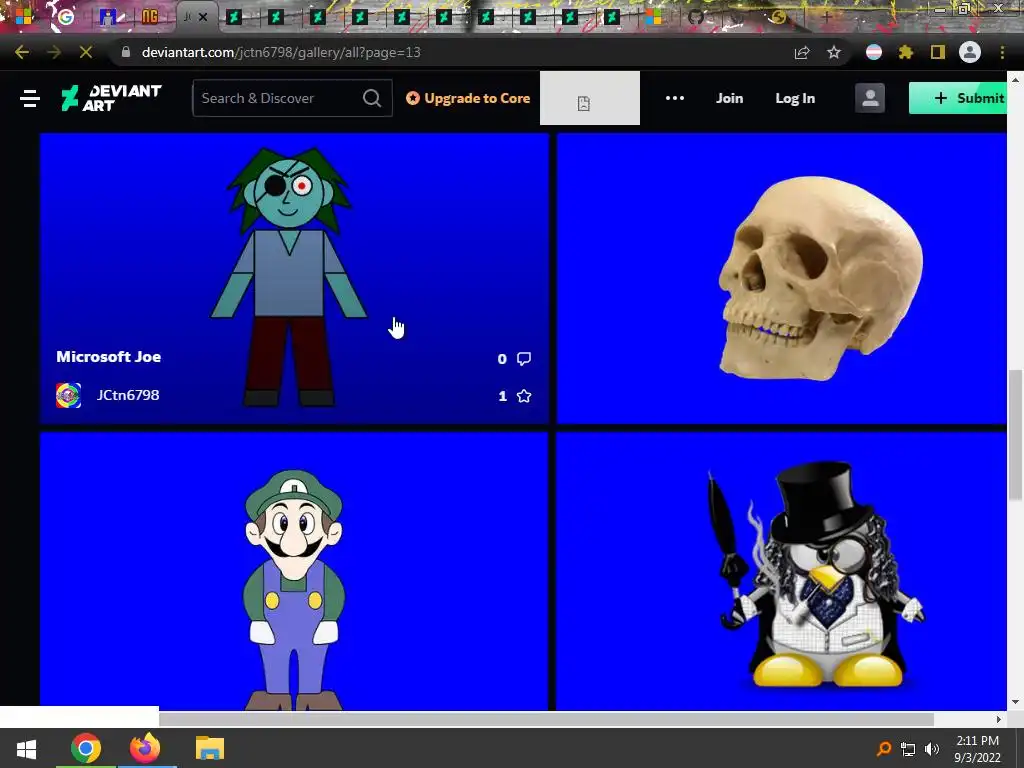Launch Firefox from the taskbar
Image resolution: width=1024 pixels, height=768 pixels.
point(145,748)
